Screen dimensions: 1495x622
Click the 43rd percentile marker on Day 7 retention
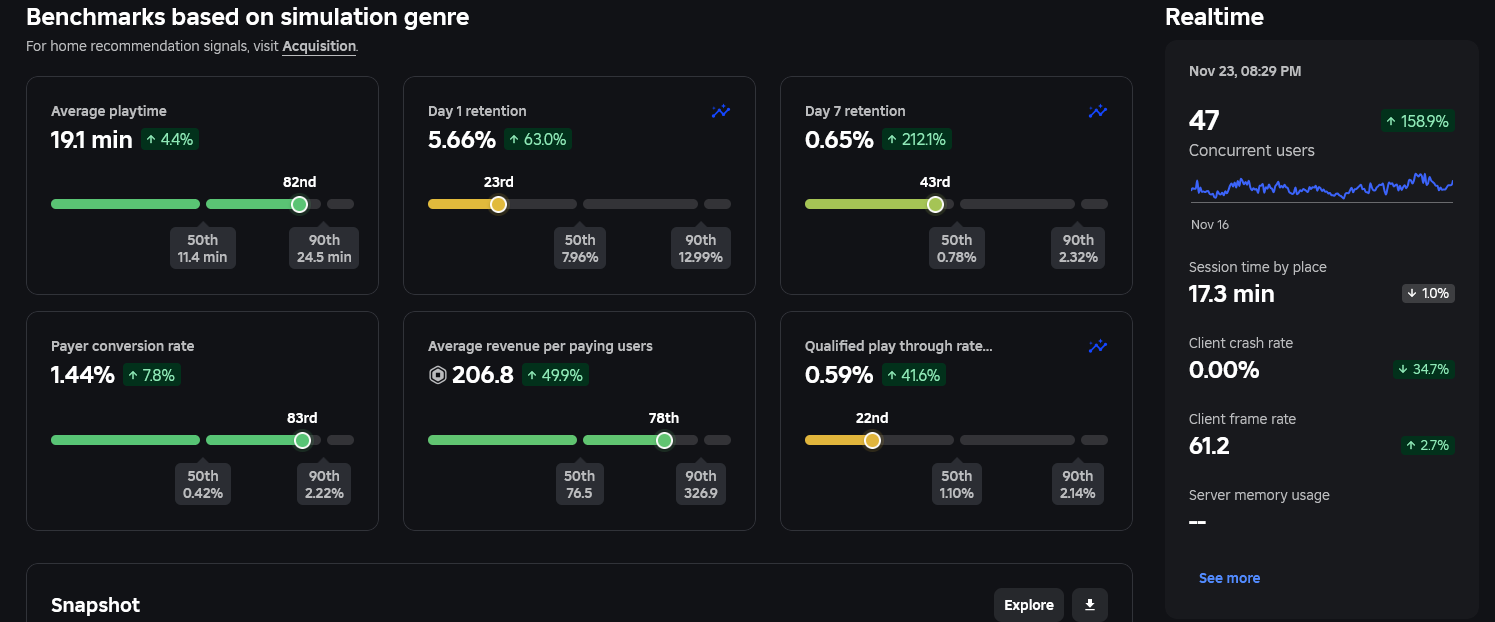(935, 204)
